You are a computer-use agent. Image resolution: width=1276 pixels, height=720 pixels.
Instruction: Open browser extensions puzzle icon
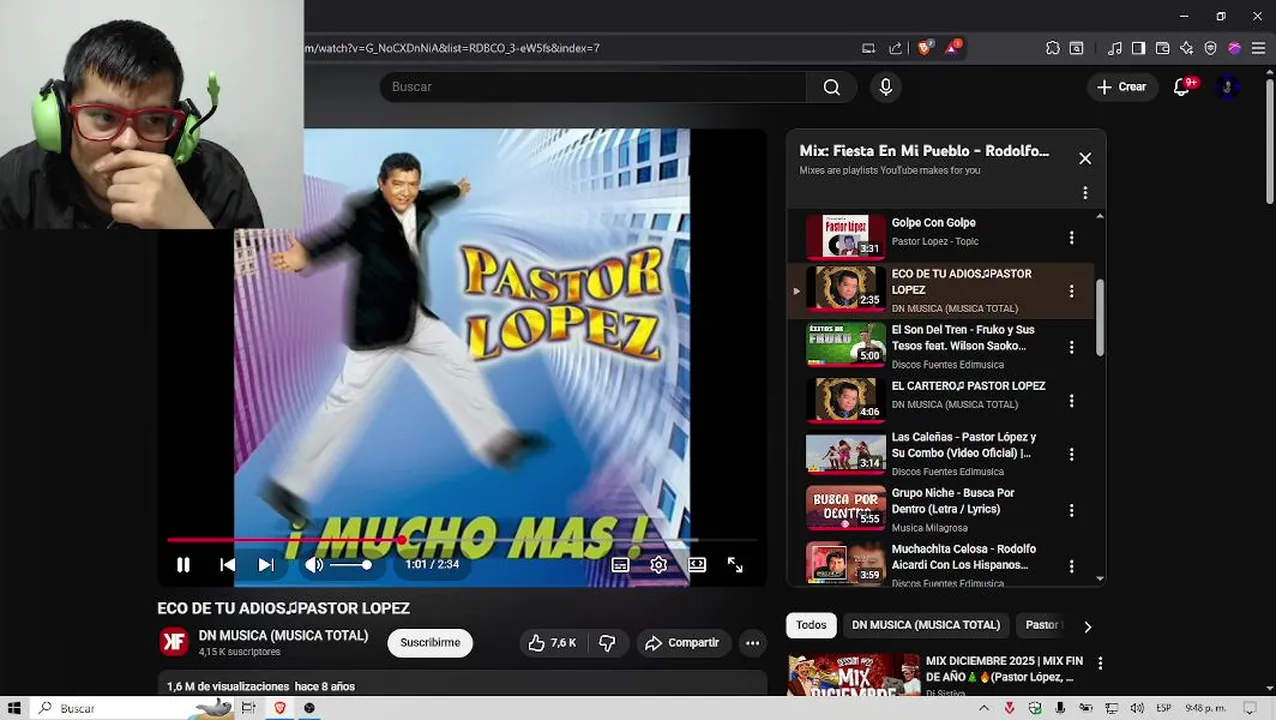coord(1053,48)
